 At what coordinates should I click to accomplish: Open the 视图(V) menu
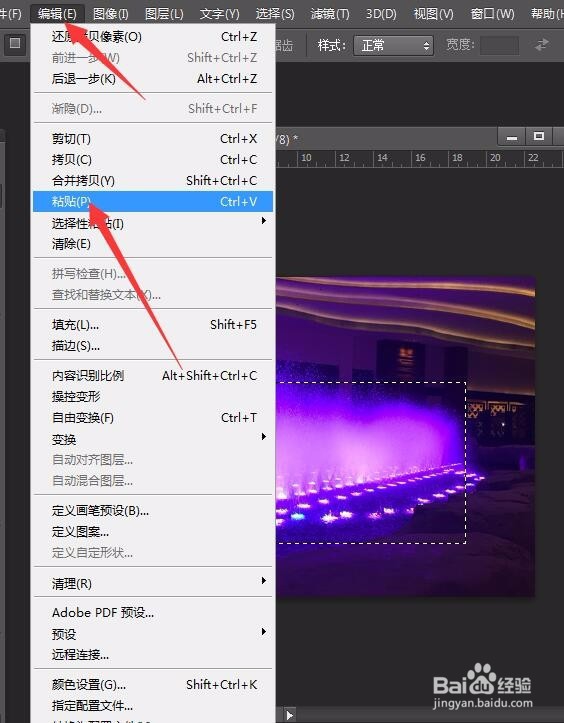tap(433, 13)
